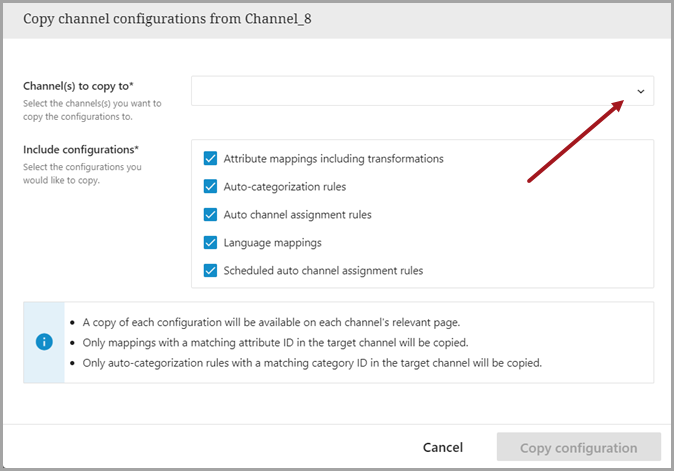
Task: Toggle the Auto-categorization rules checkbox
Action: pyautogui.click(x=210, y=186)
